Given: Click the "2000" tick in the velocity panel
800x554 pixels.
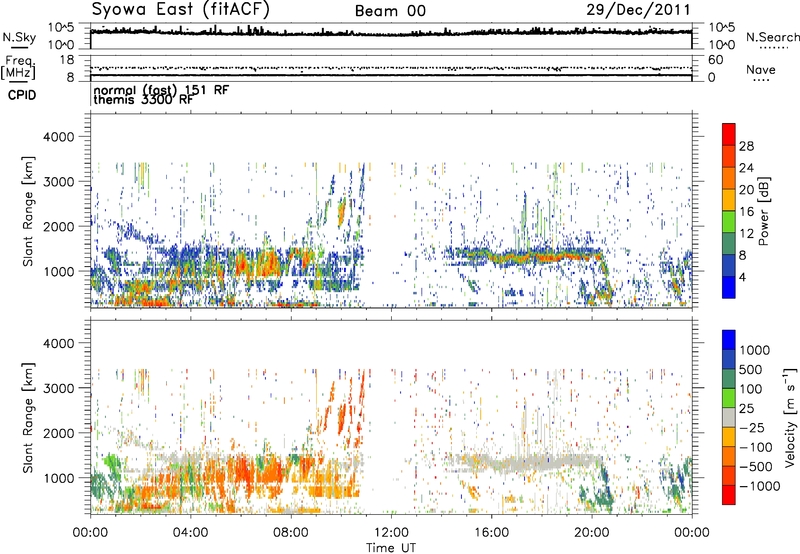Looking at the screenshot, I should 58,433.
